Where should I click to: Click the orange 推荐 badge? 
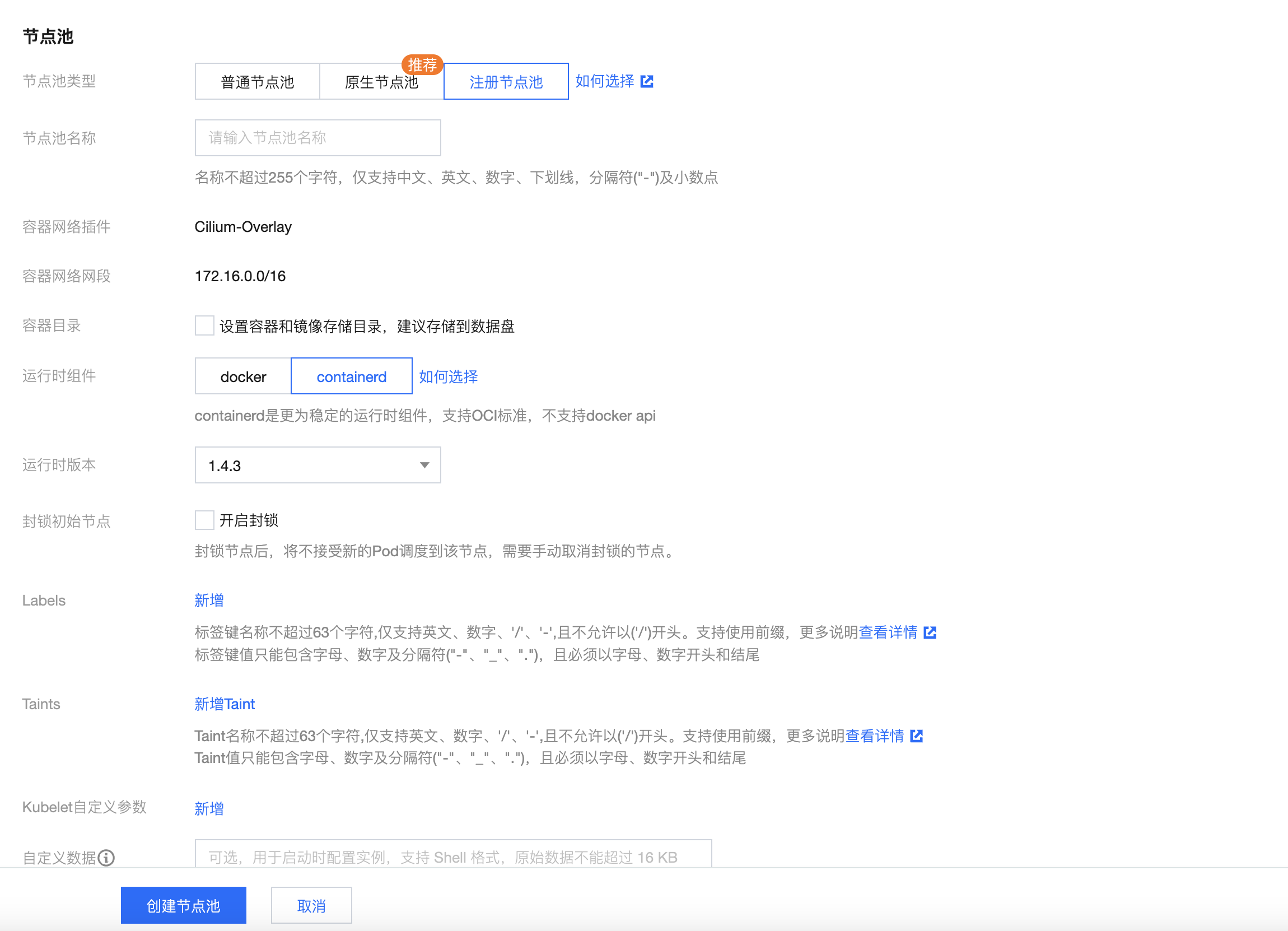[x=422, y=65]
